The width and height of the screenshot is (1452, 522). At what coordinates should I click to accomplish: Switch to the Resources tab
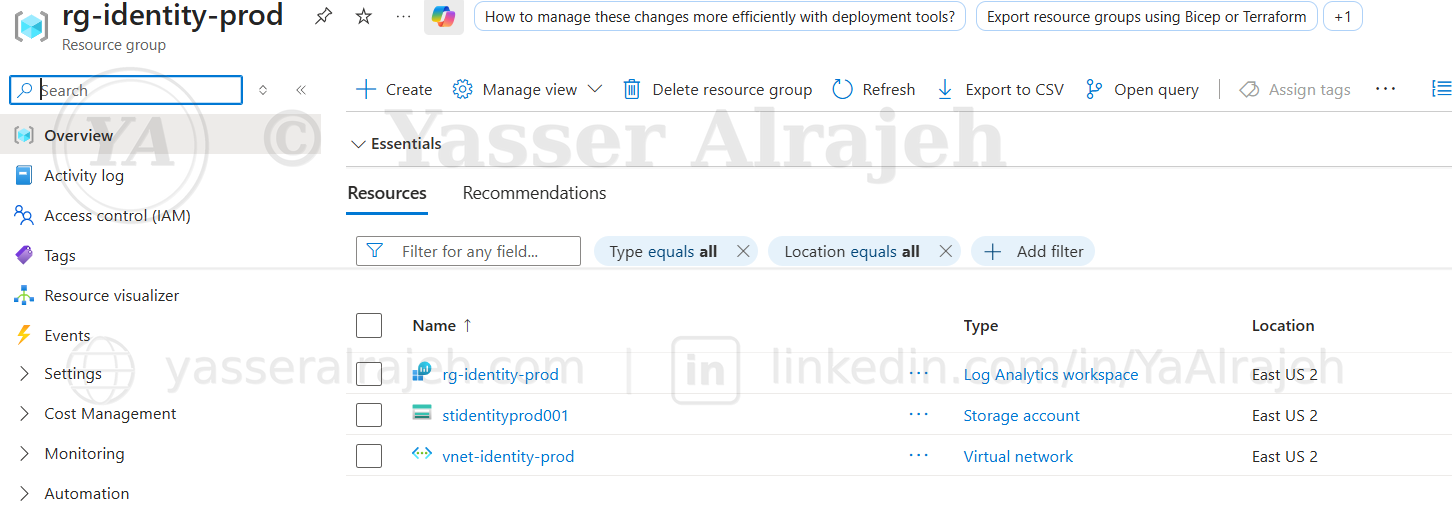tap(387, 193)
